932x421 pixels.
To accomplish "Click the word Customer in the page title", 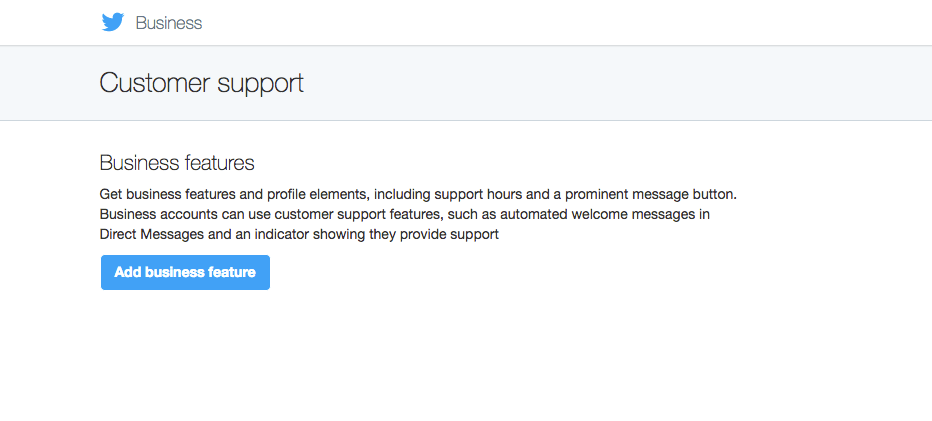I will pos(157,83).
